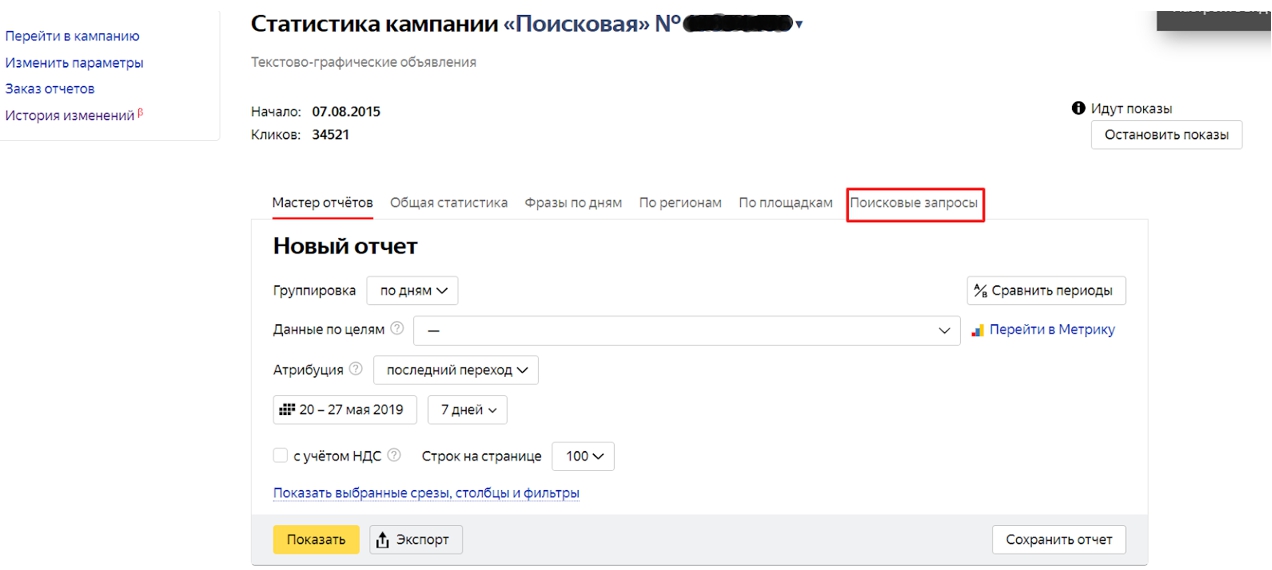Expand the Данные по целям combo box

coord(686,331)
